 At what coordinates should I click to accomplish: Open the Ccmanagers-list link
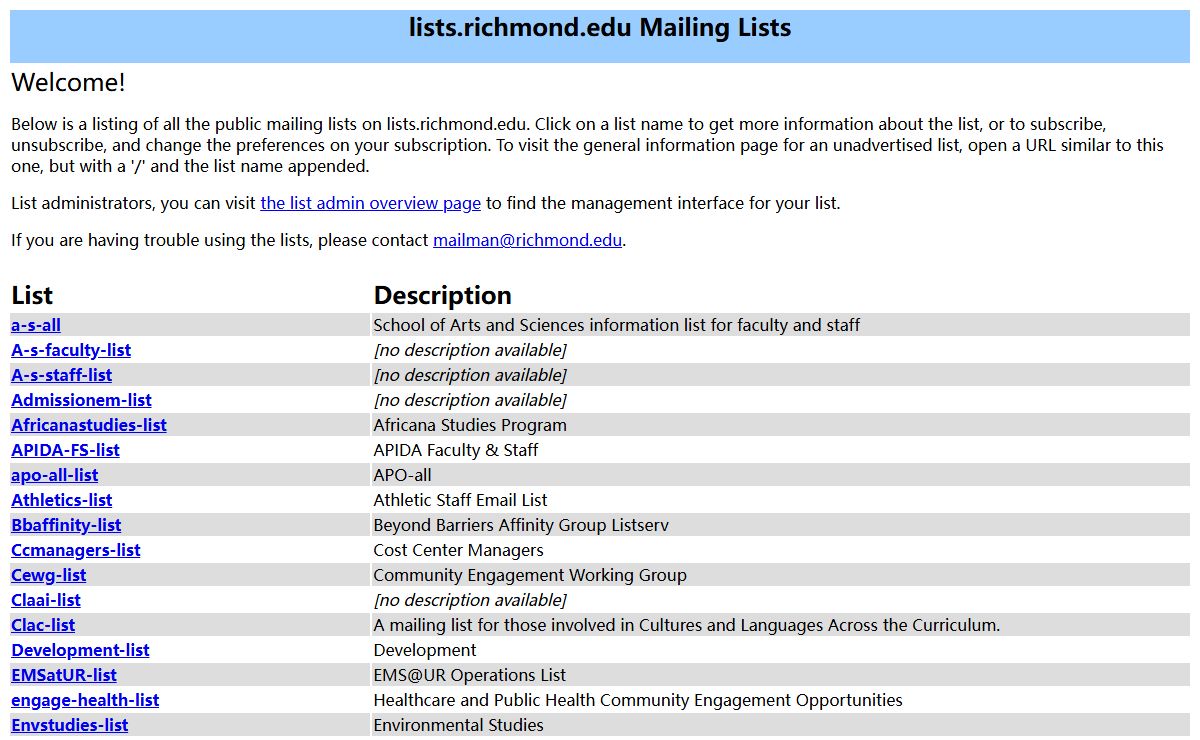tap(76, 550)
